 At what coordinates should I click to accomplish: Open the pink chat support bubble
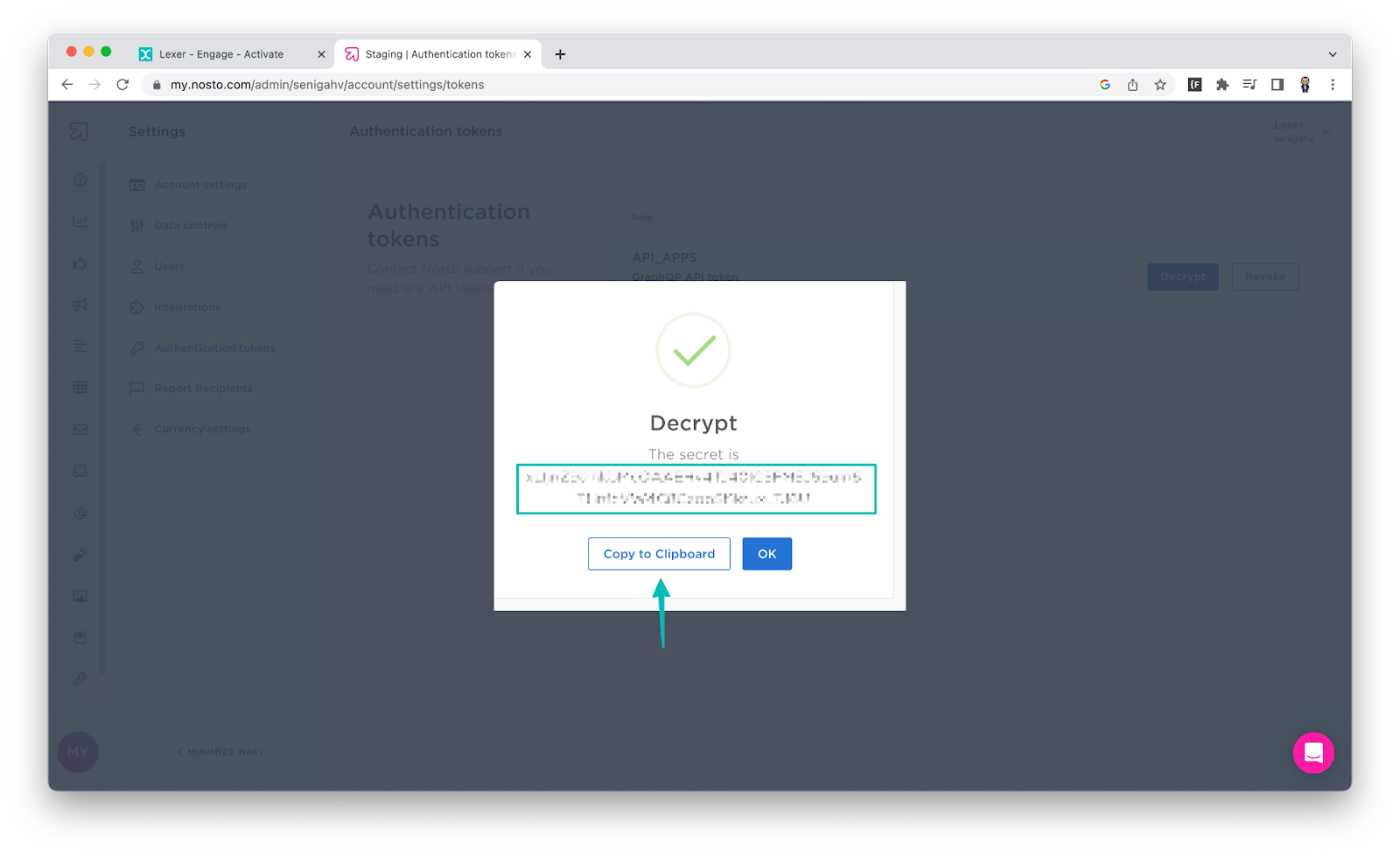click(x=1313, y=753)
